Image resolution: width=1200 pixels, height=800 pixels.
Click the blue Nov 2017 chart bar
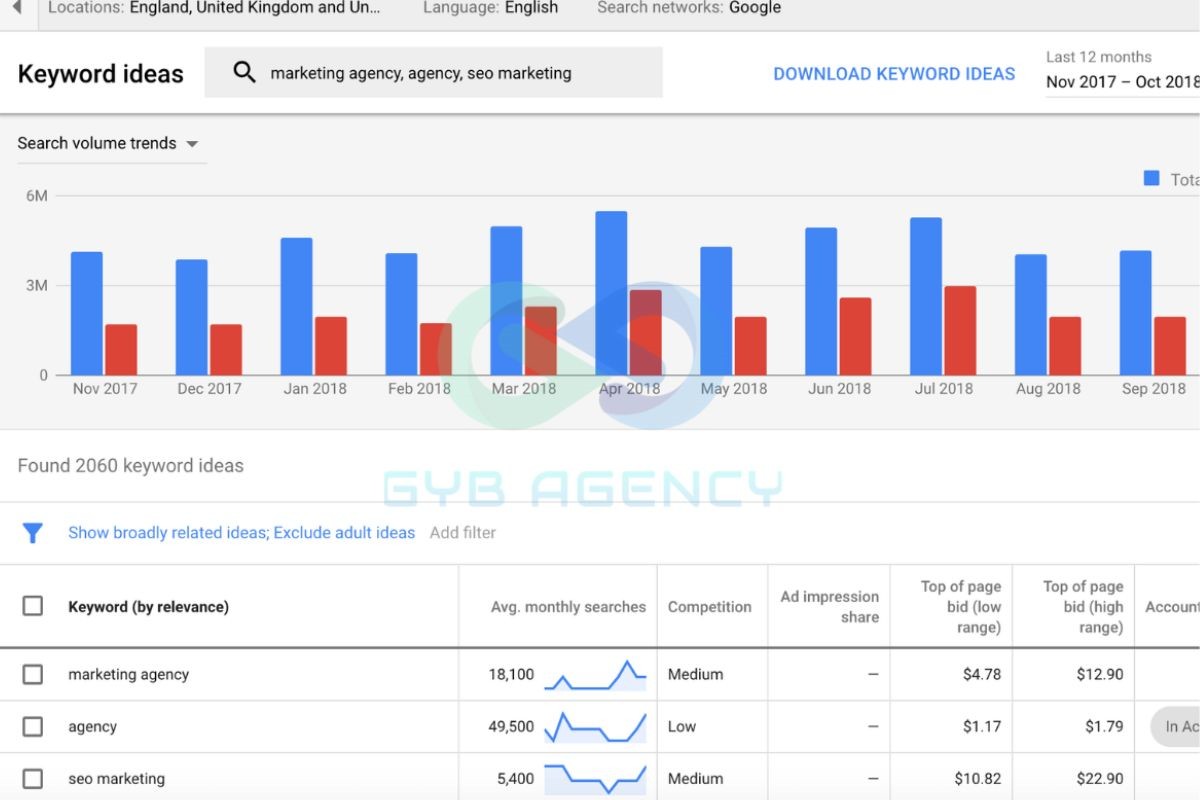87,313
